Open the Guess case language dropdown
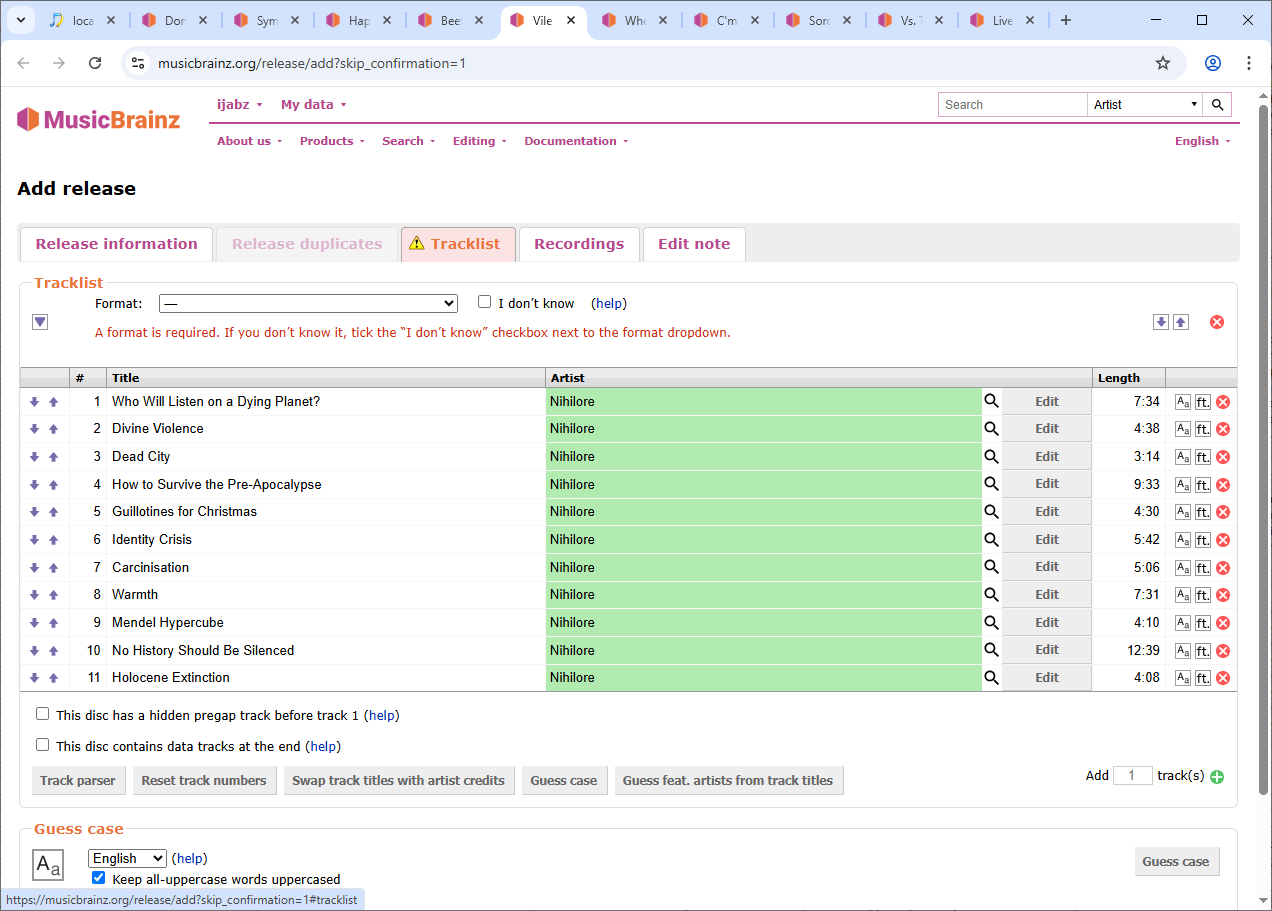The width and height of the screenshot is (1272, 911). (x=127, y=858)
